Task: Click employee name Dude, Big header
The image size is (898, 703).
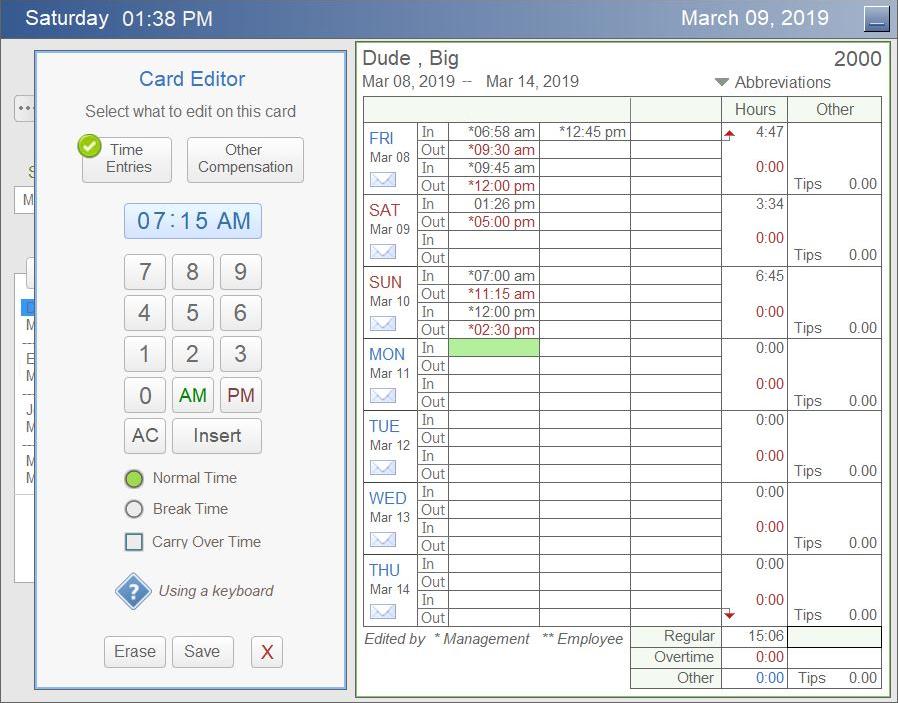Action: pos(411,58)
